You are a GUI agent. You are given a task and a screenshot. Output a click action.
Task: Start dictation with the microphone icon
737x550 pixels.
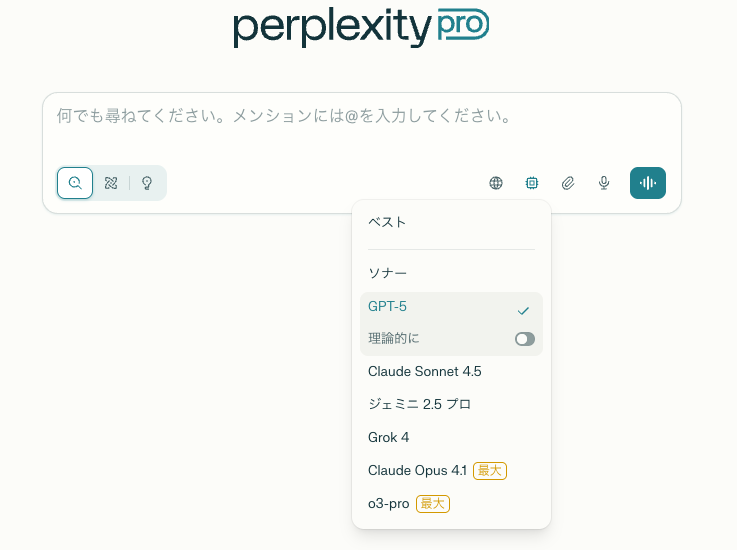point(604,183)
